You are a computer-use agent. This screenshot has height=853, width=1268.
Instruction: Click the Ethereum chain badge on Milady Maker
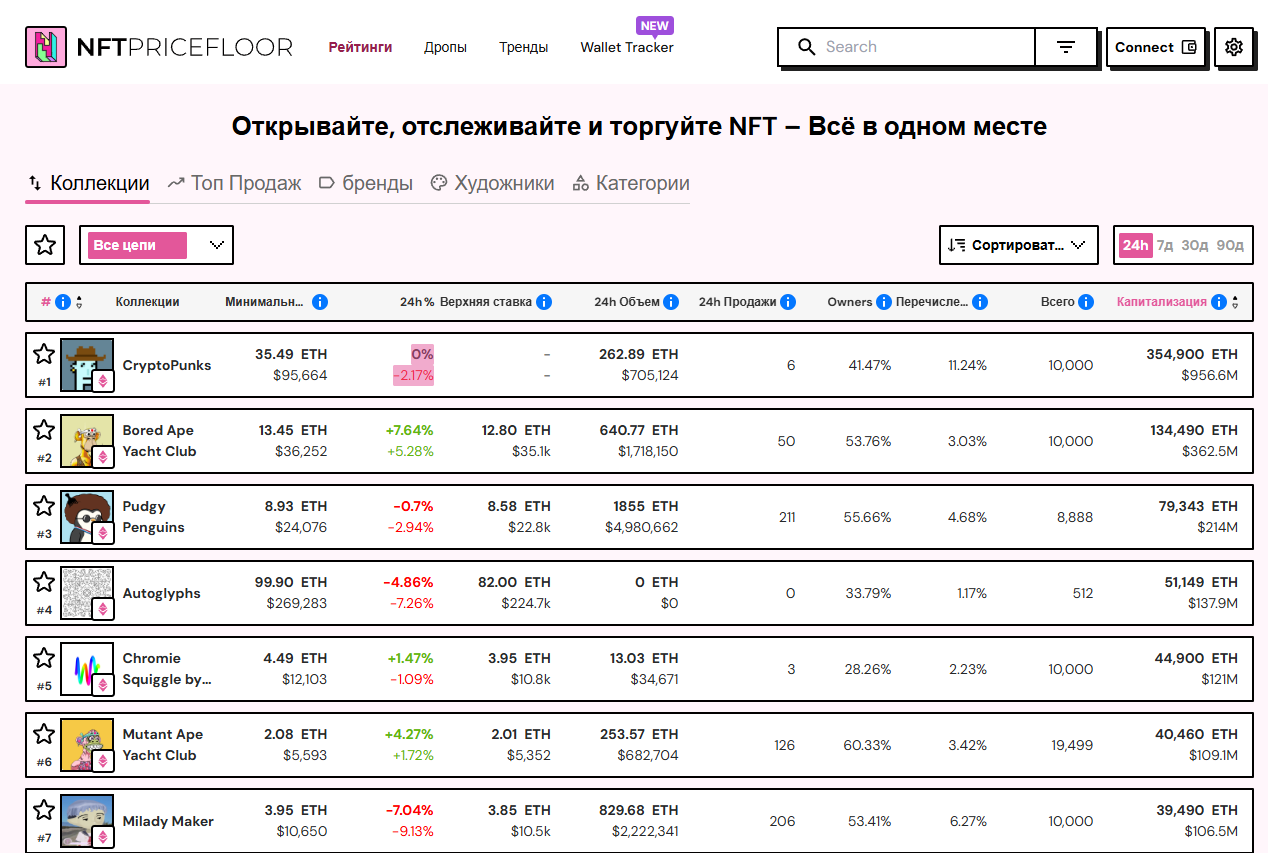pos(102,837)
